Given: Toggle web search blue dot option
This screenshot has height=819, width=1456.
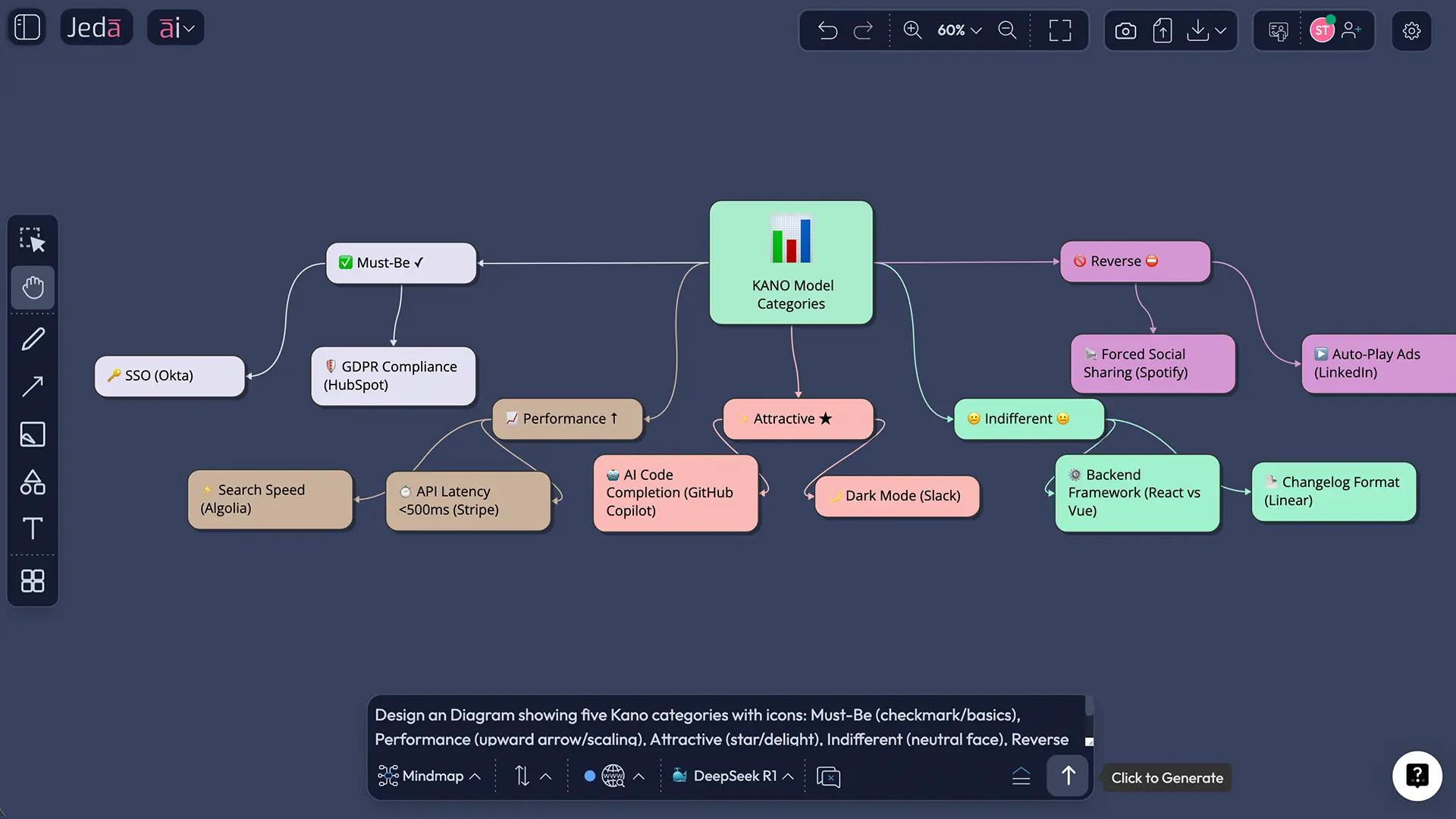Looking at the screenshot, I should (589, 776).
